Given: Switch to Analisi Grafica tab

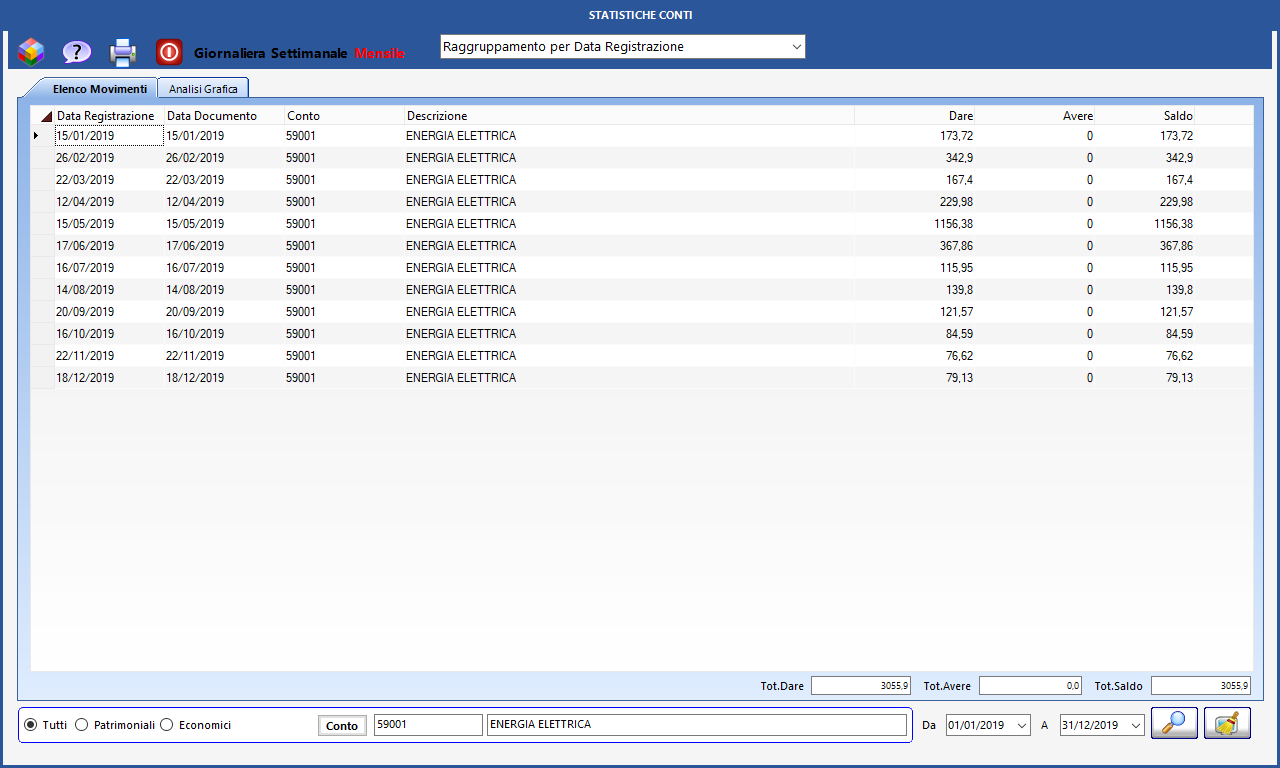Looking at the screenshot, I should click(x=203, y=89).
